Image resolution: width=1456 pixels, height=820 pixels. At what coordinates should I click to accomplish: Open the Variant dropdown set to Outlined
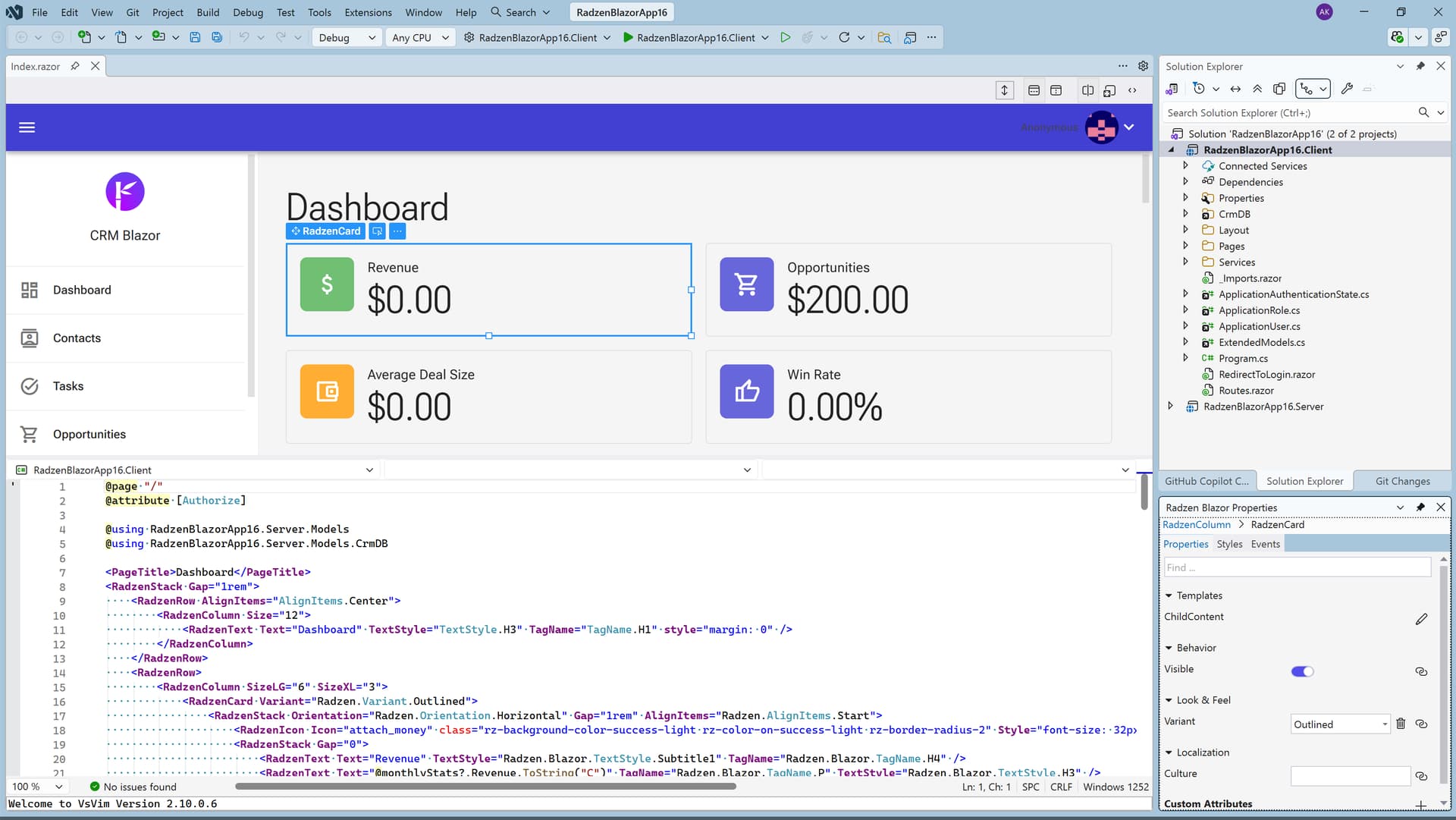pos(1340,724)
